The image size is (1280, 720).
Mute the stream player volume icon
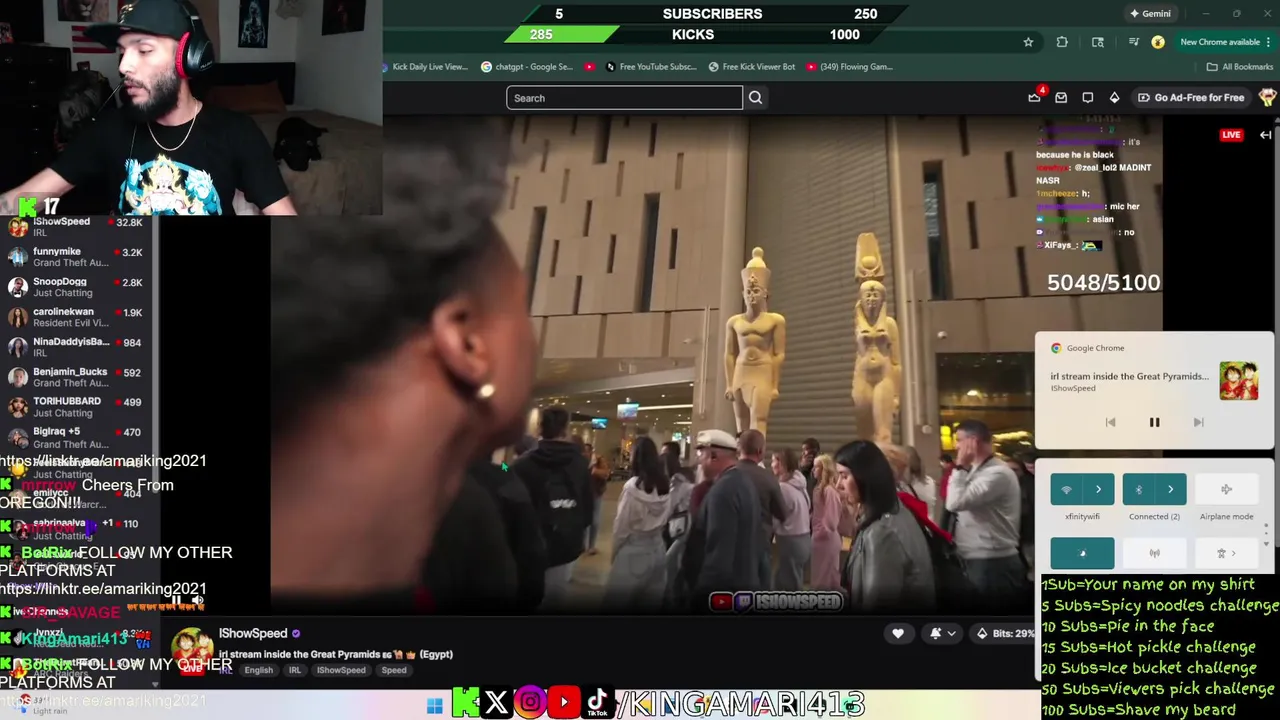(x=198, y=601)
